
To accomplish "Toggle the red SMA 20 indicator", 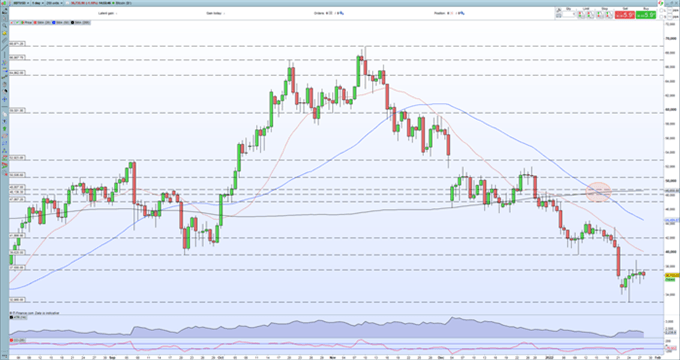I will [x=40, y=22].
